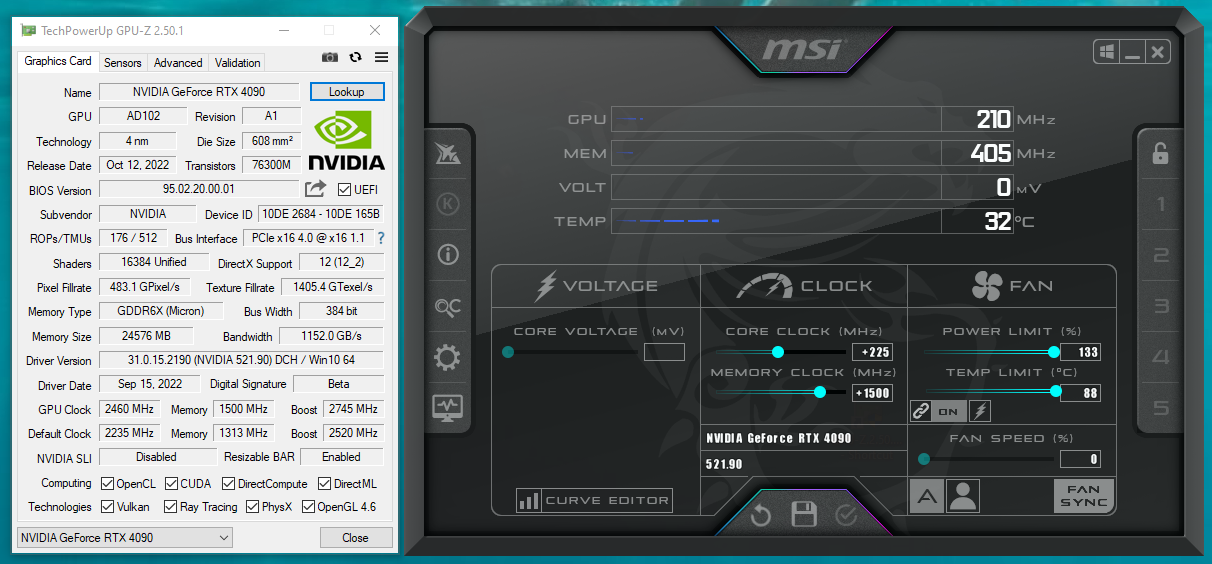This screenshot has width=1212, height=564.
Task: Toggle the OpenGL 4.6 checkbox
Action: pos(307,507)
